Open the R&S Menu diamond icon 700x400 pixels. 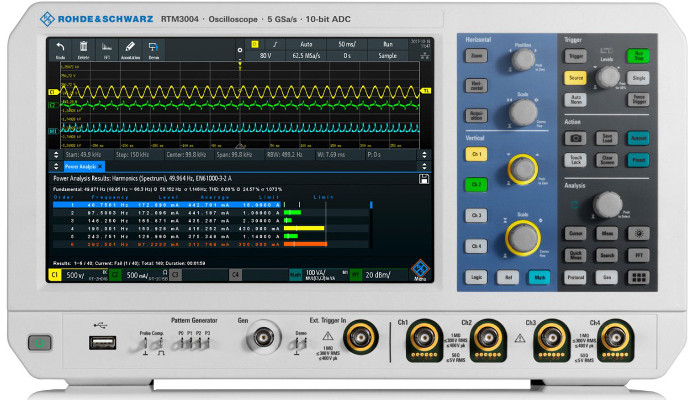click(421, 271)
